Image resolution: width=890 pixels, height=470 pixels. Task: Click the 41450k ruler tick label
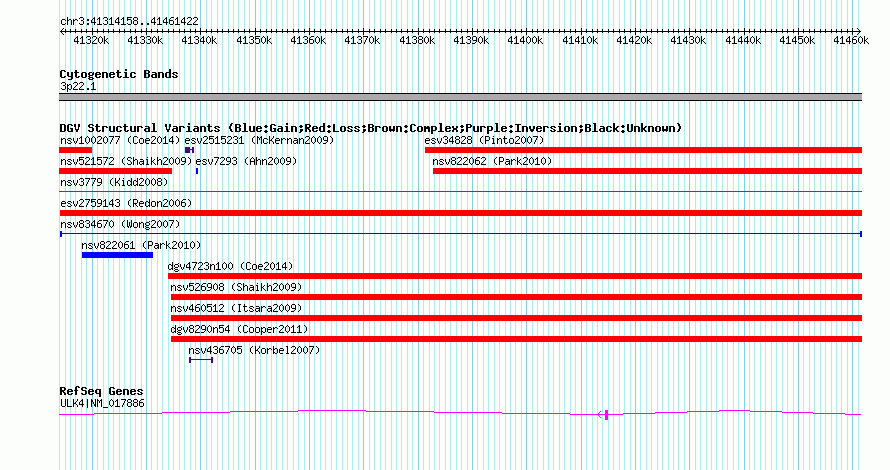[x=797, y=40]
